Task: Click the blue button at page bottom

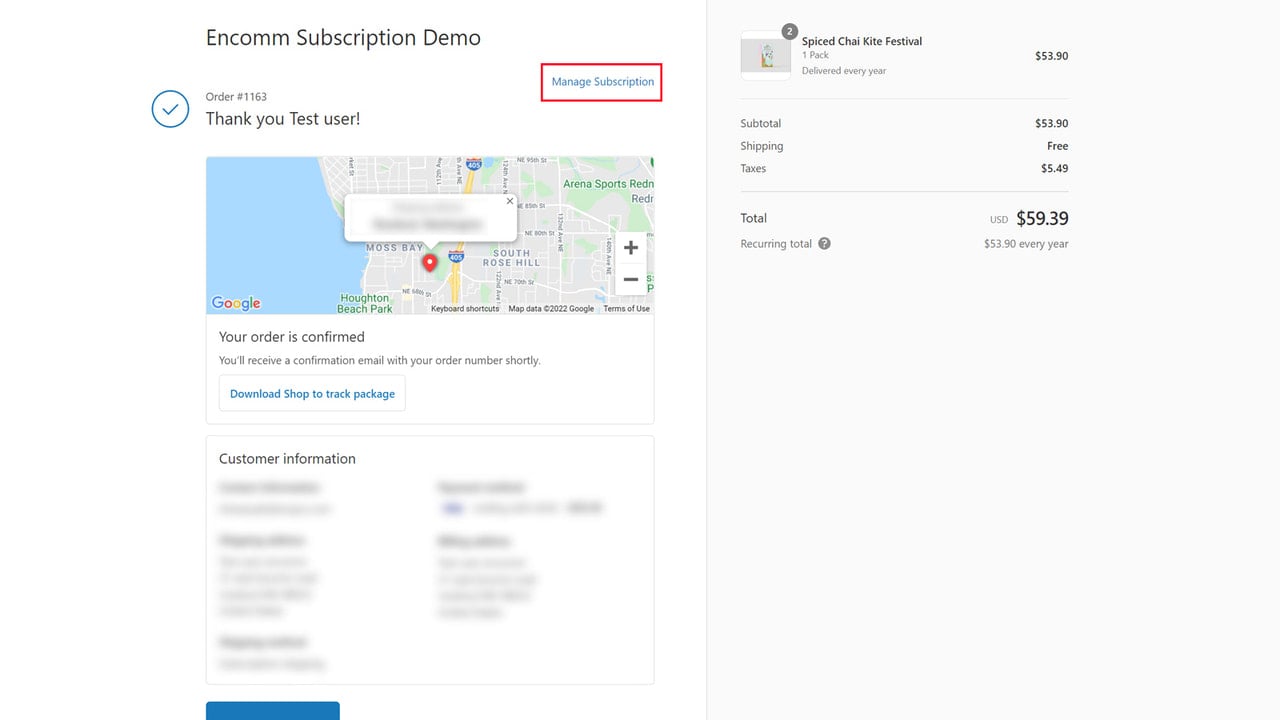Action: coord(273,711)
